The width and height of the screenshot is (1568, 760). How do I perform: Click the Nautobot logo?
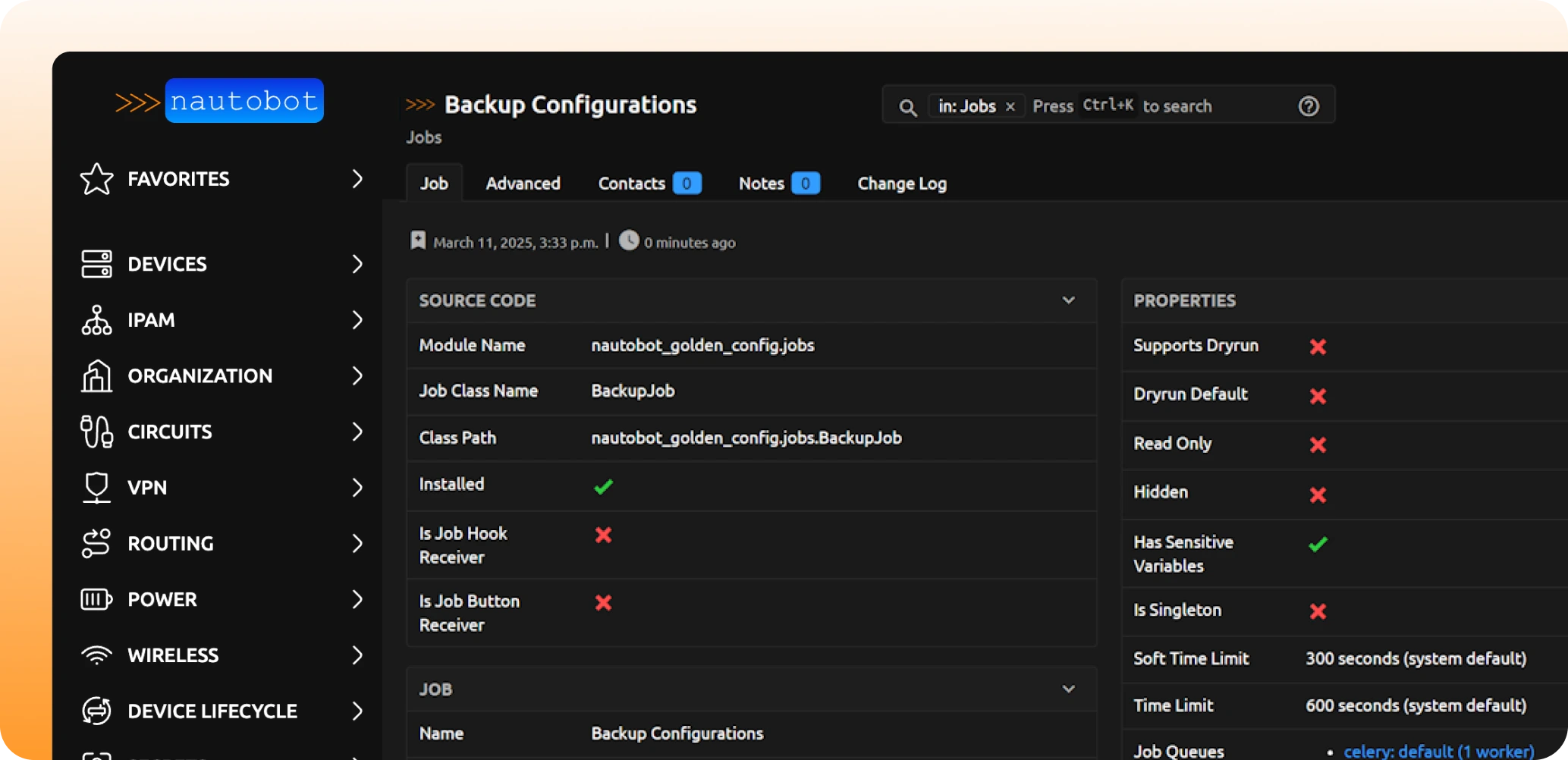pyautogui.click(x=220, y=101)
